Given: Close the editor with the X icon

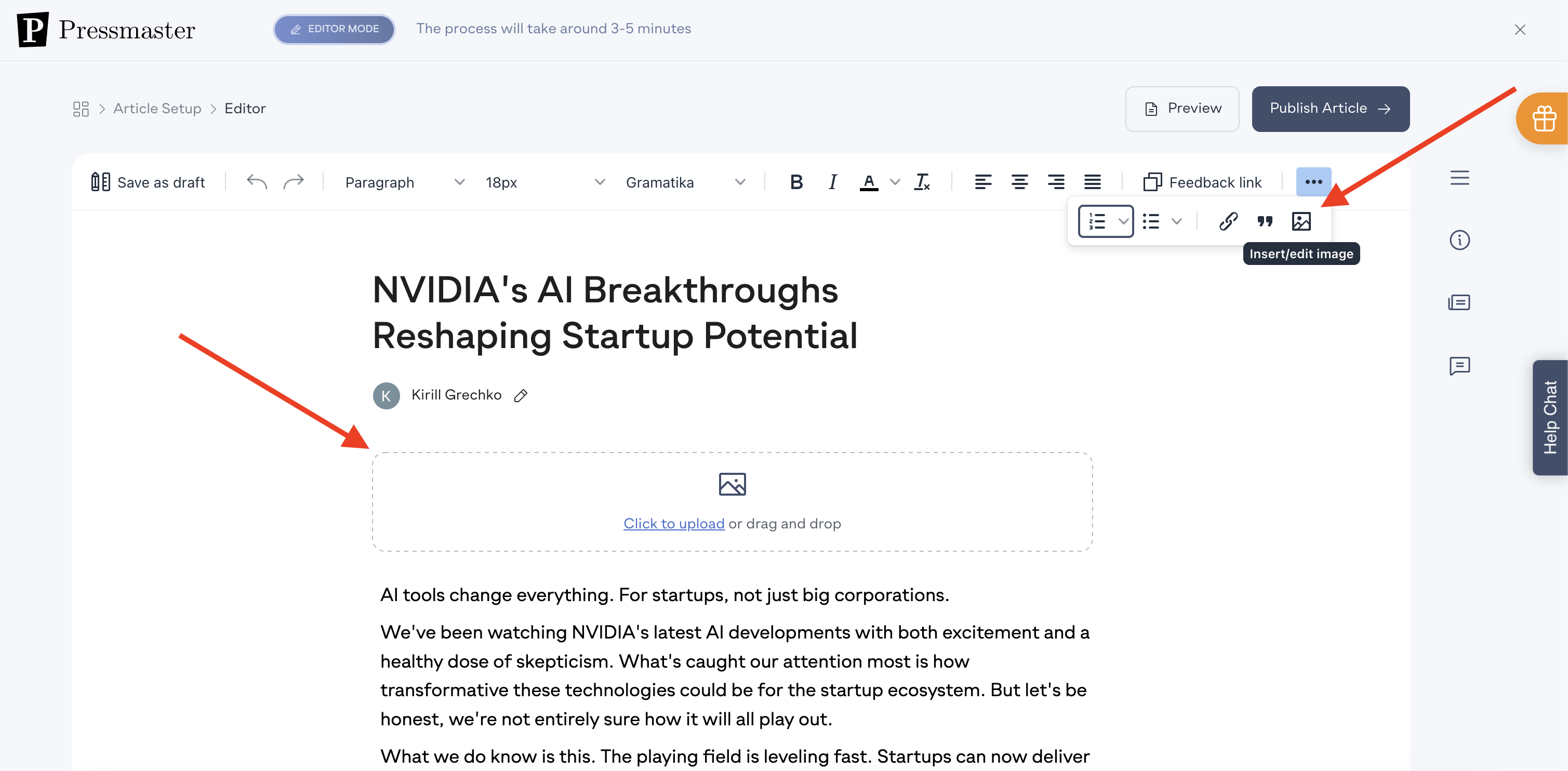Looking at the screenshot, I should (1520, 30).
